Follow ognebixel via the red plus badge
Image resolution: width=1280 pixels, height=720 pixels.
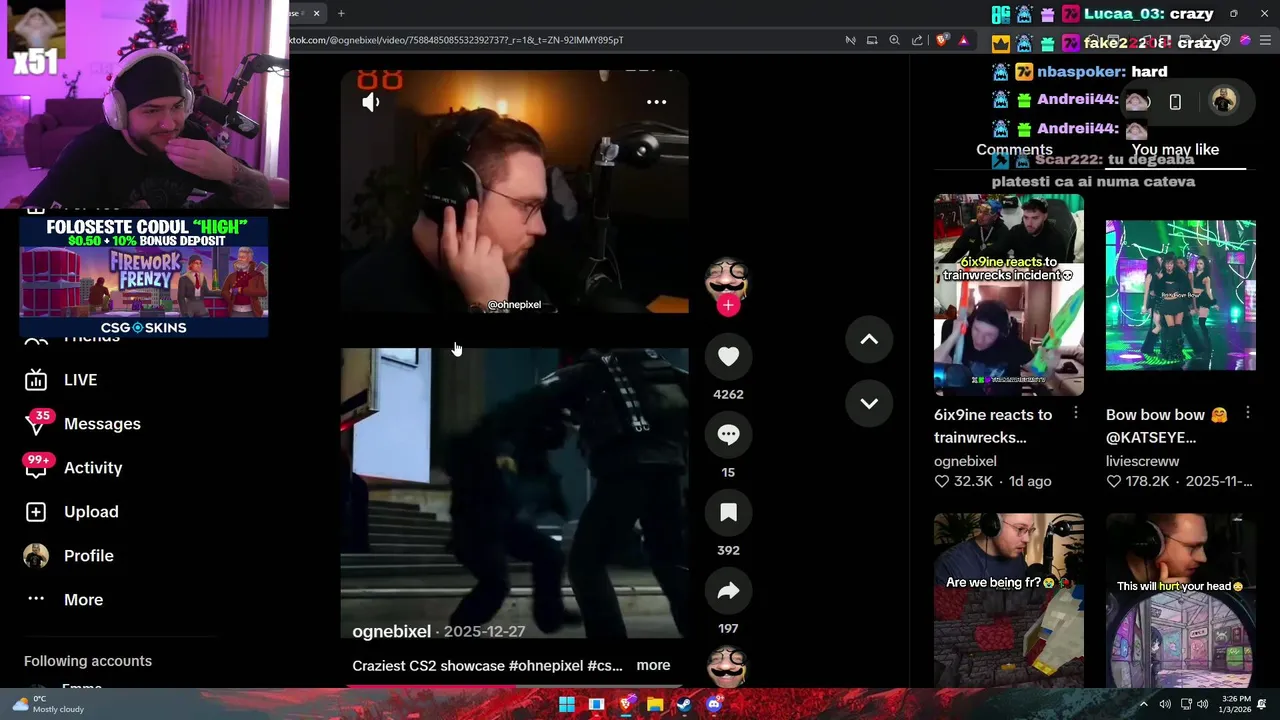pos(728,305)
